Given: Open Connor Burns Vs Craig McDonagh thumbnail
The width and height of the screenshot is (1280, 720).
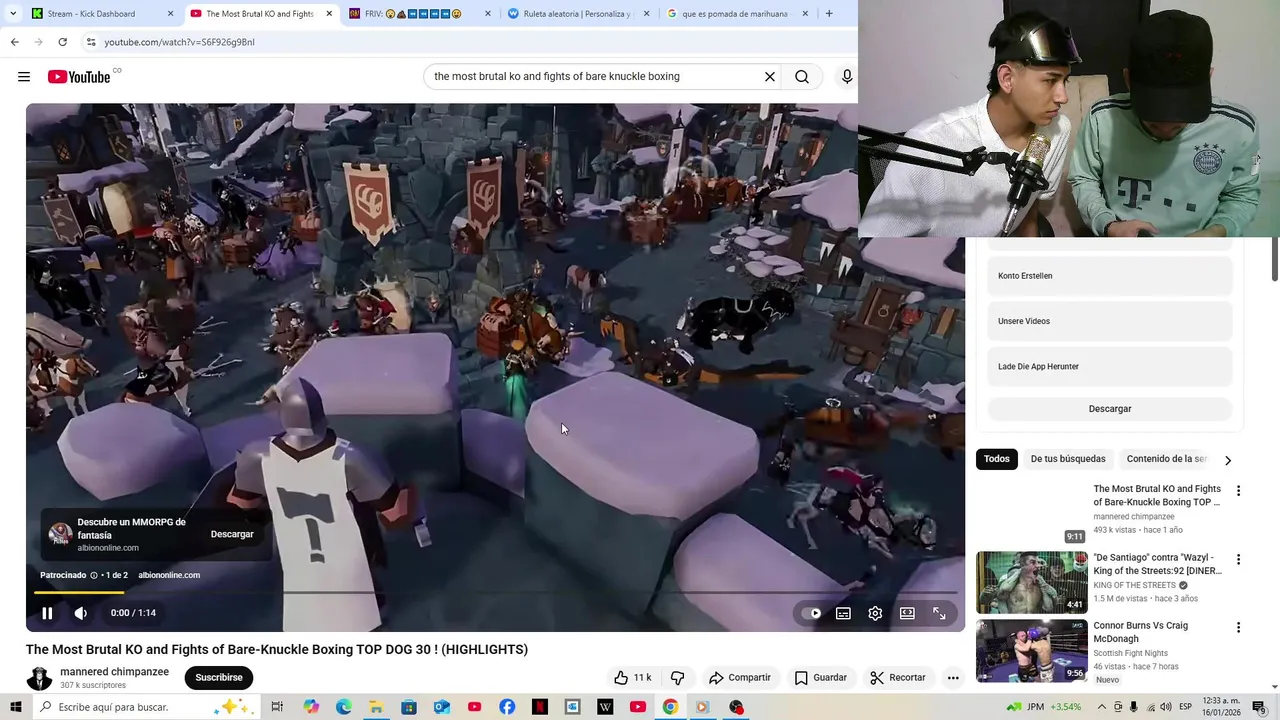Looking at the screenshot, I should point(1032,650).
